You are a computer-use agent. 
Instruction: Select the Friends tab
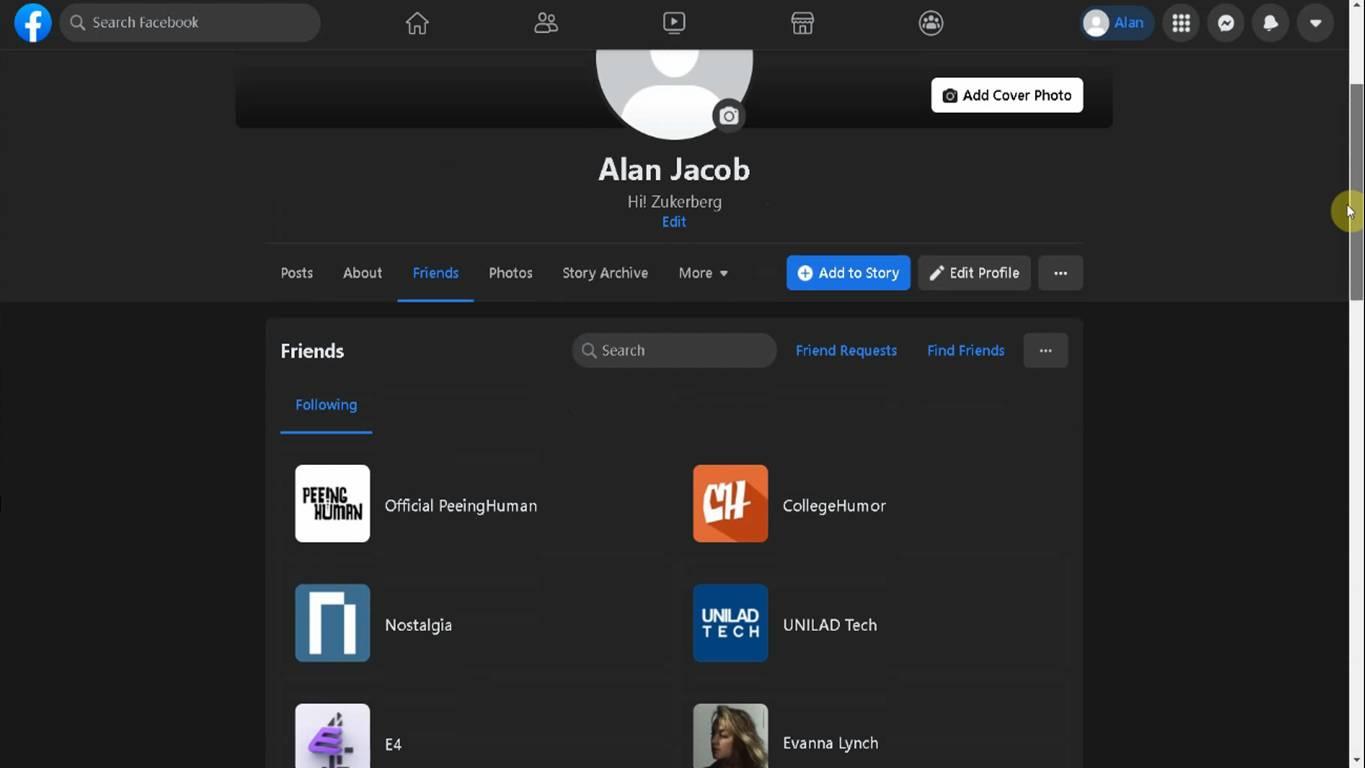(x=436, y=273)
